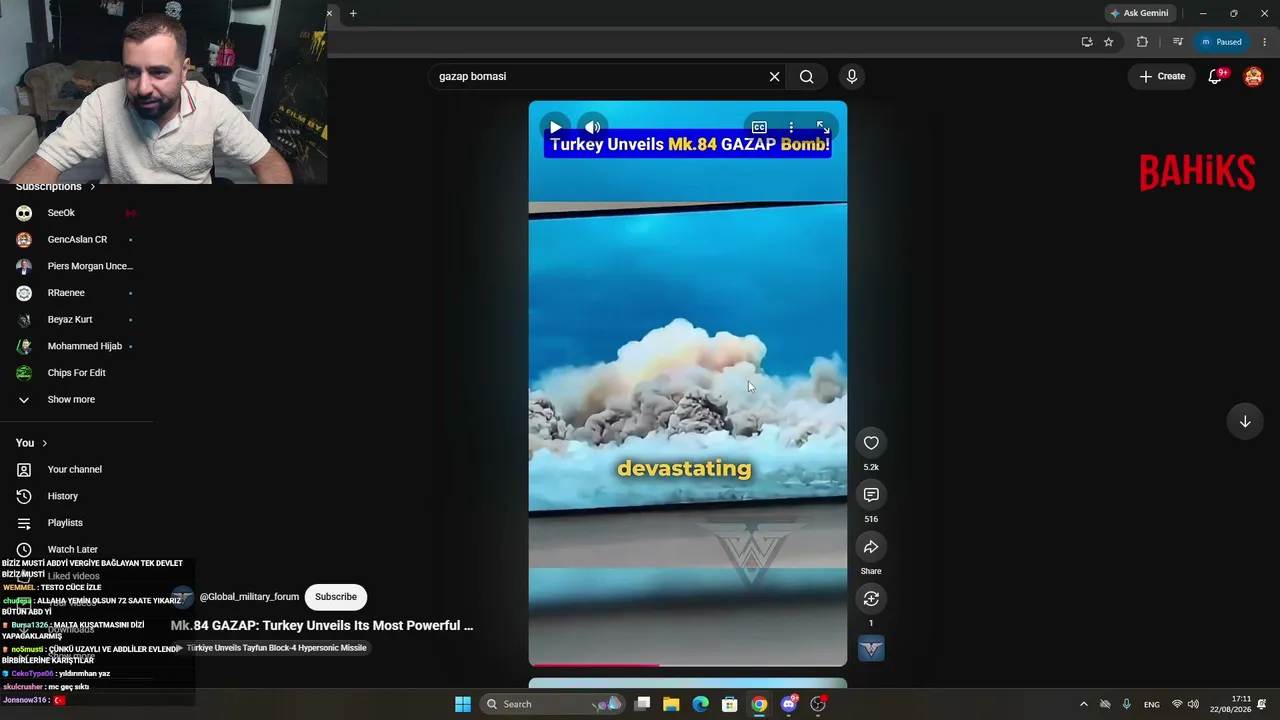Open the comments with 516 count
This screenshot has height=720, width=1280.
point(871,495)
